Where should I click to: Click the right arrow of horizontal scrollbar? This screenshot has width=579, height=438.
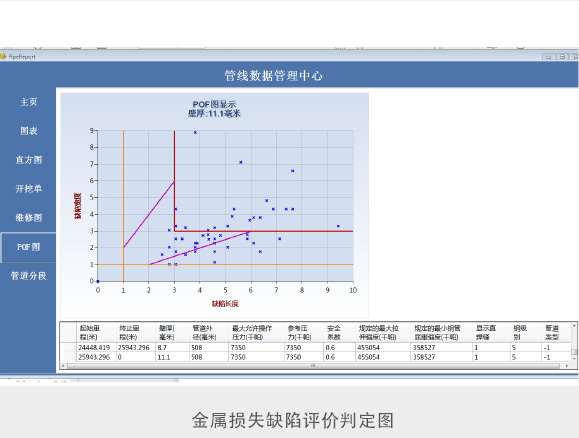click(x=567, y=366)
